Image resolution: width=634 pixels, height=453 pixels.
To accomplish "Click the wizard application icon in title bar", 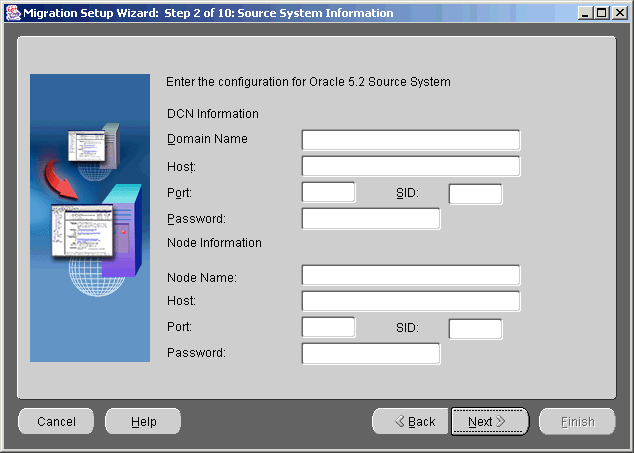I will (x=13, y=13).
